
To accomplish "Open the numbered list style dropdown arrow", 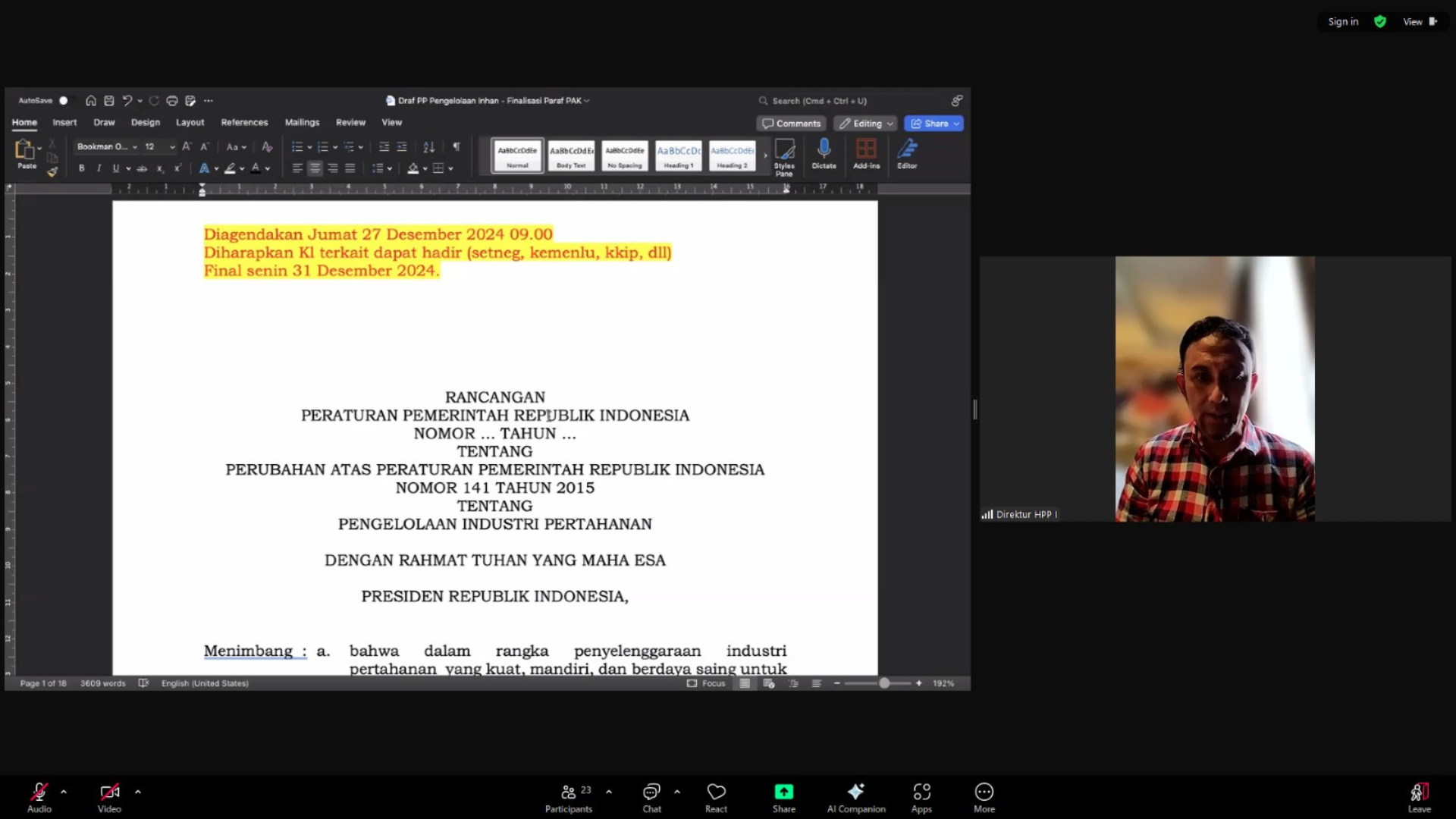I will (335, 147).
